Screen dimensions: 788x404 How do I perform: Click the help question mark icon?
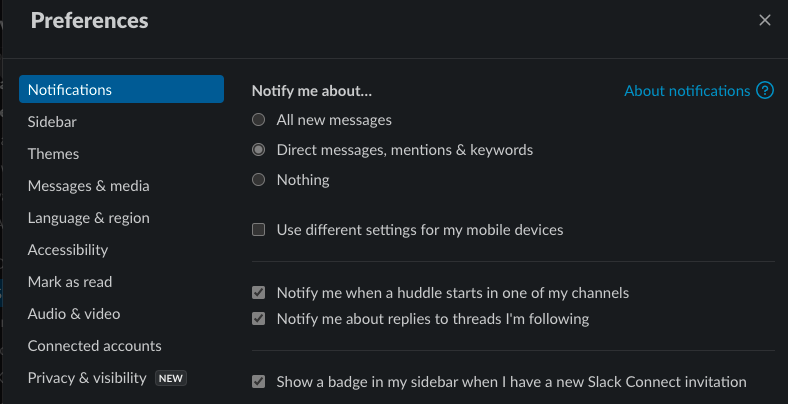(765, 91)
